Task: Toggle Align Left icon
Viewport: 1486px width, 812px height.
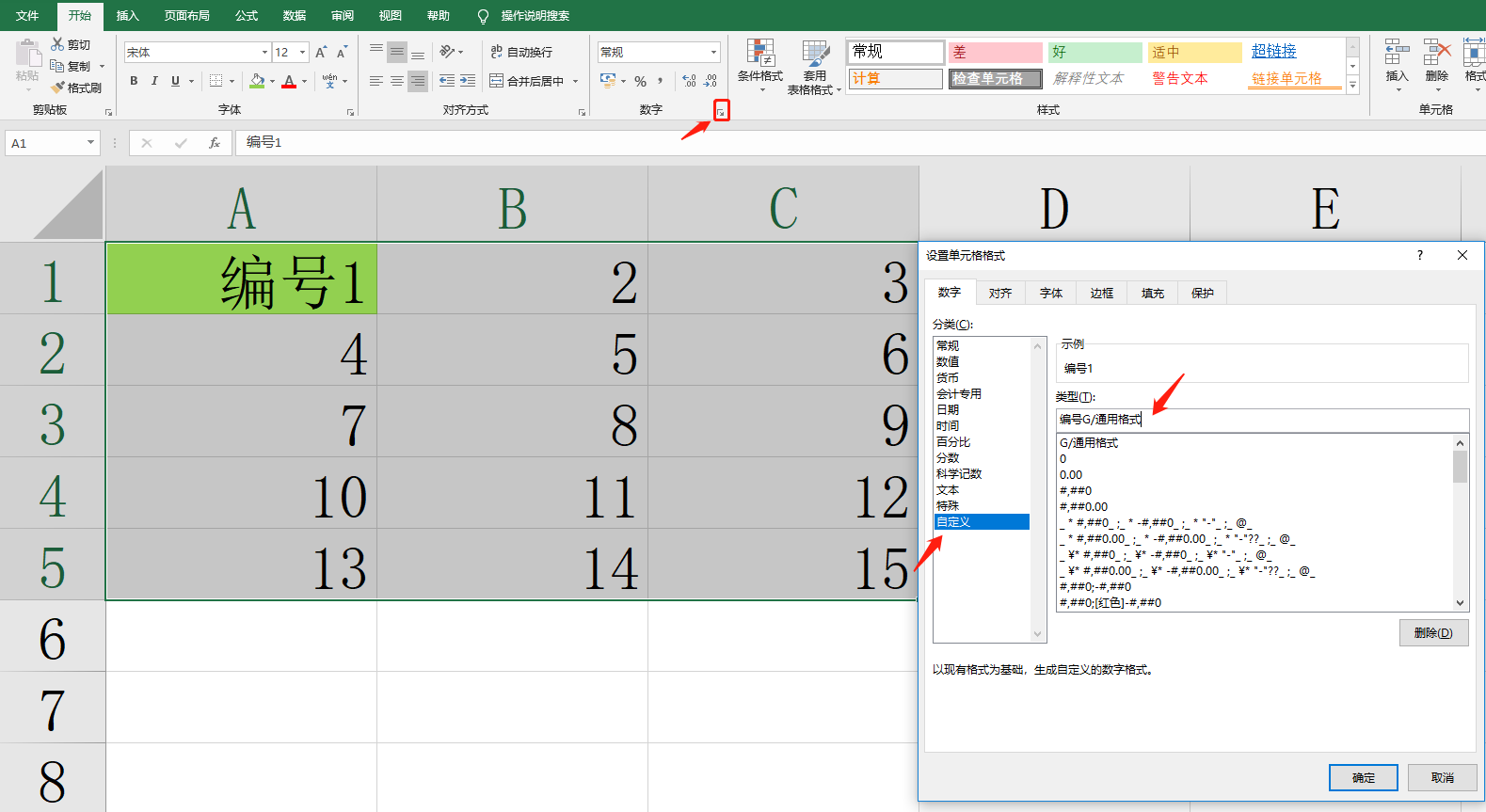Action: (x=376, y=81)
